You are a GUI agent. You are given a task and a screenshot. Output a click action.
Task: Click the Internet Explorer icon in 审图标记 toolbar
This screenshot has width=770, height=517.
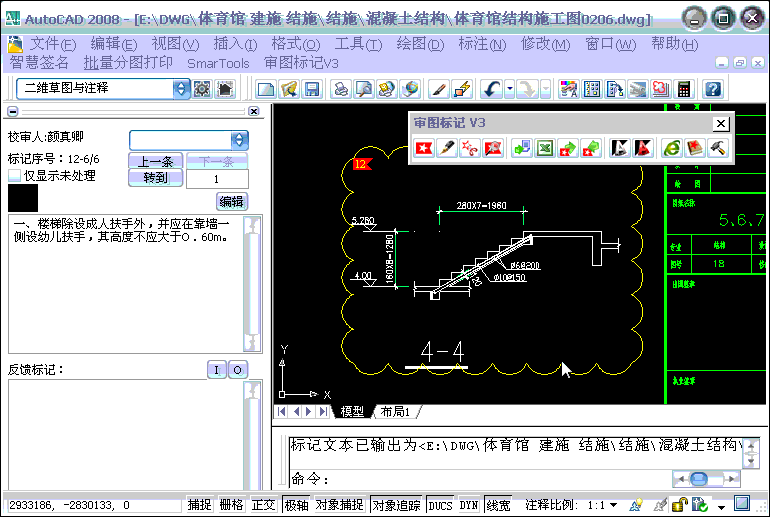[671, 148]
